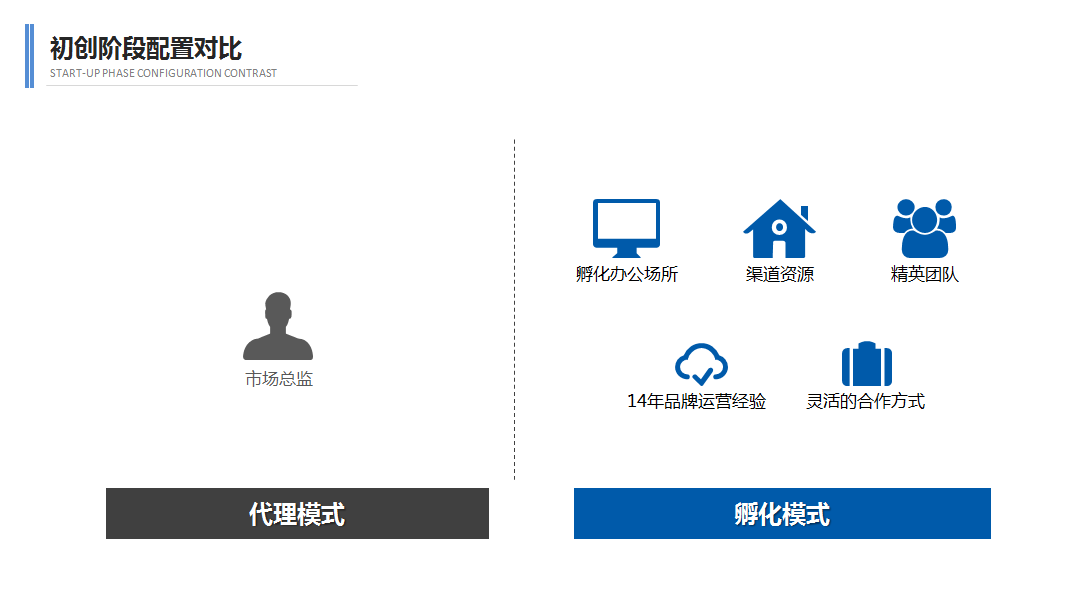Screen dimensions: 1072x598
Task: Select the 渠道资源 text label
Action: (779, 274)
